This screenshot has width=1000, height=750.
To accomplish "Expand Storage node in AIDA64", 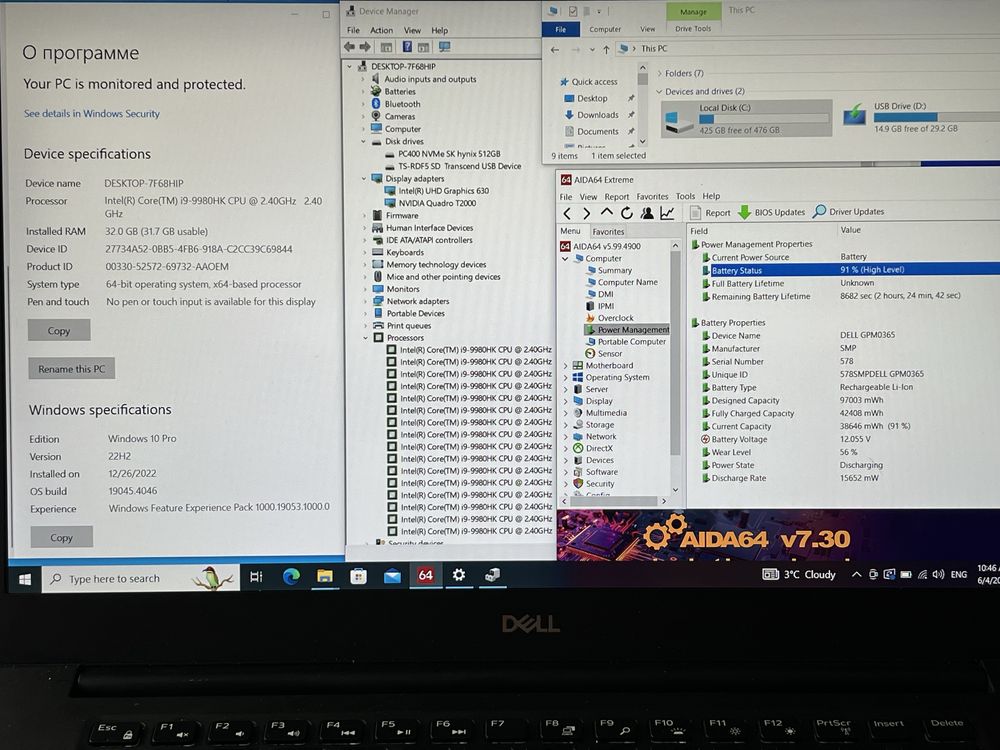I will pos(566,425).
